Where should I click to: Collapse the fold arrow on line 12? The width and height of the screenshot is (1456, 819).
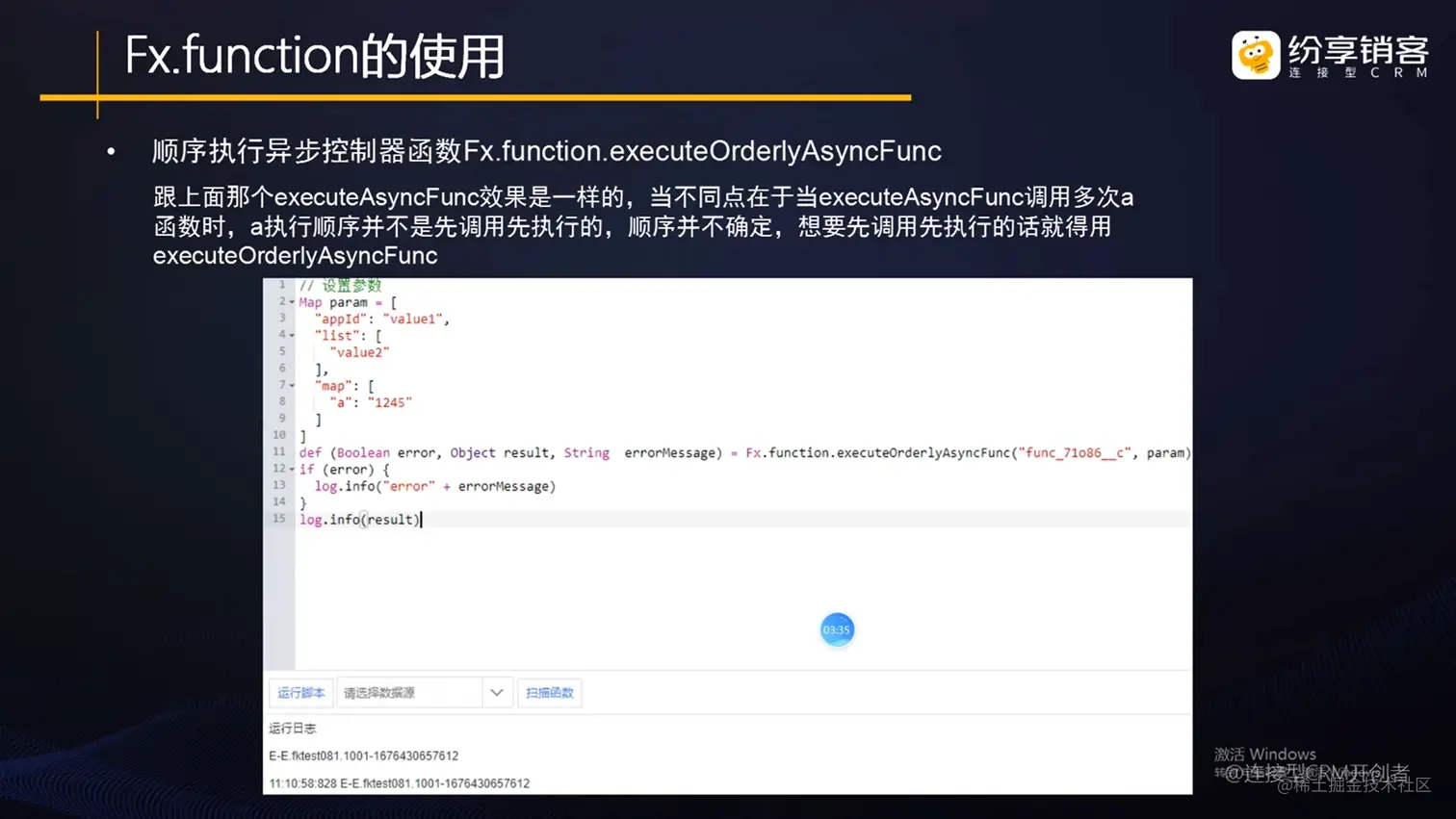pyautogui.click(x=292, y=470)
